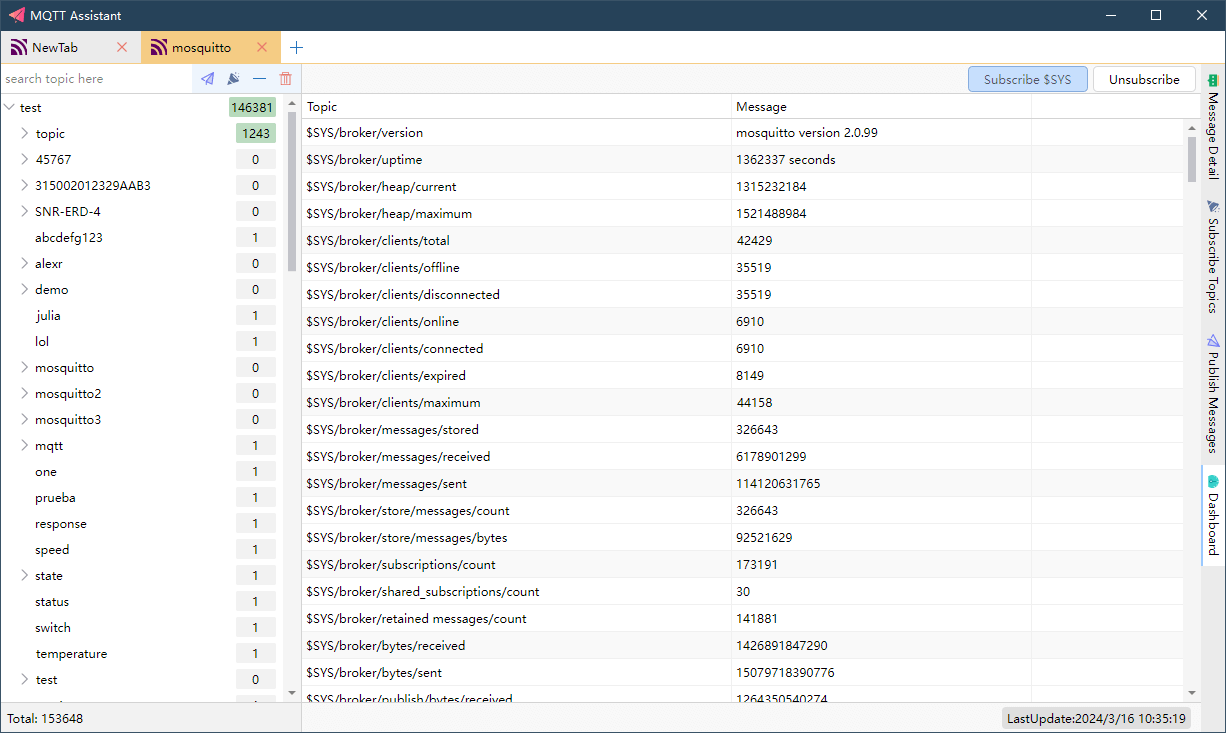
Task: Click the Message column header
Action: point(881,106)
